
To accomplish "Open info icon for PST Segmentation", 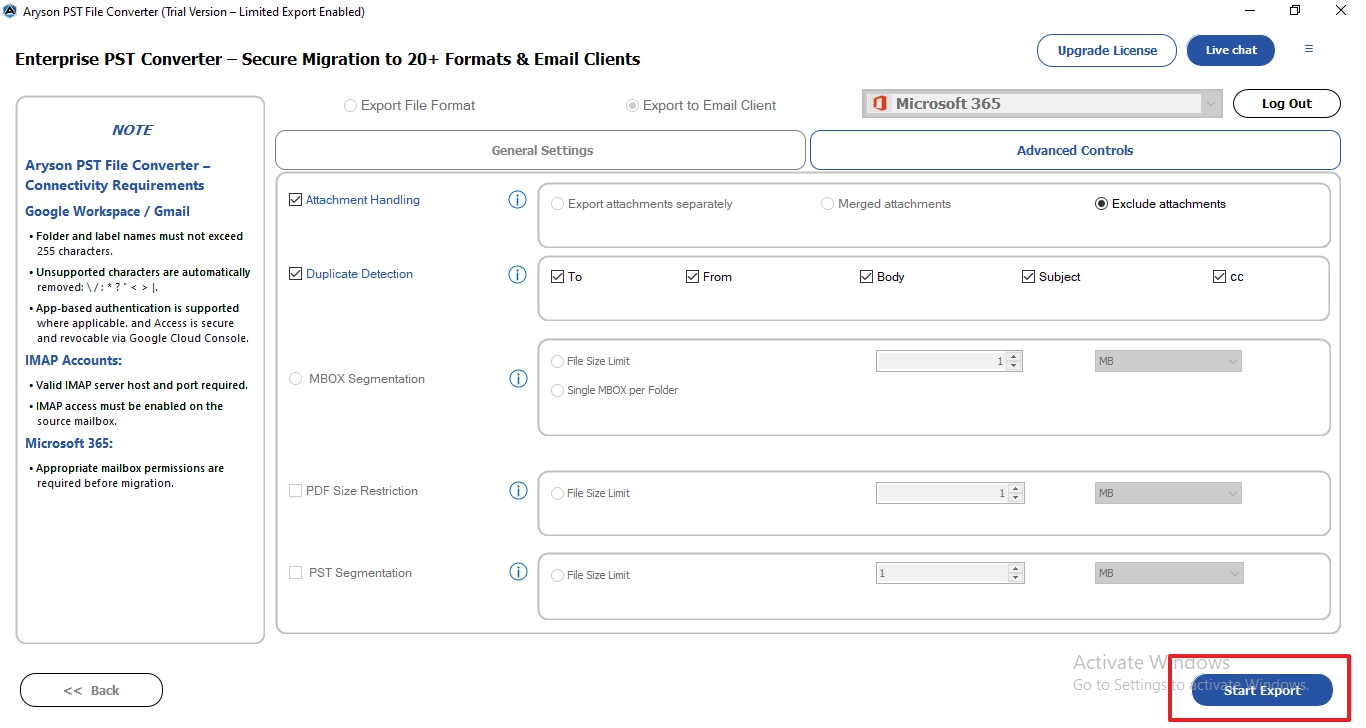I will (518, 572).
